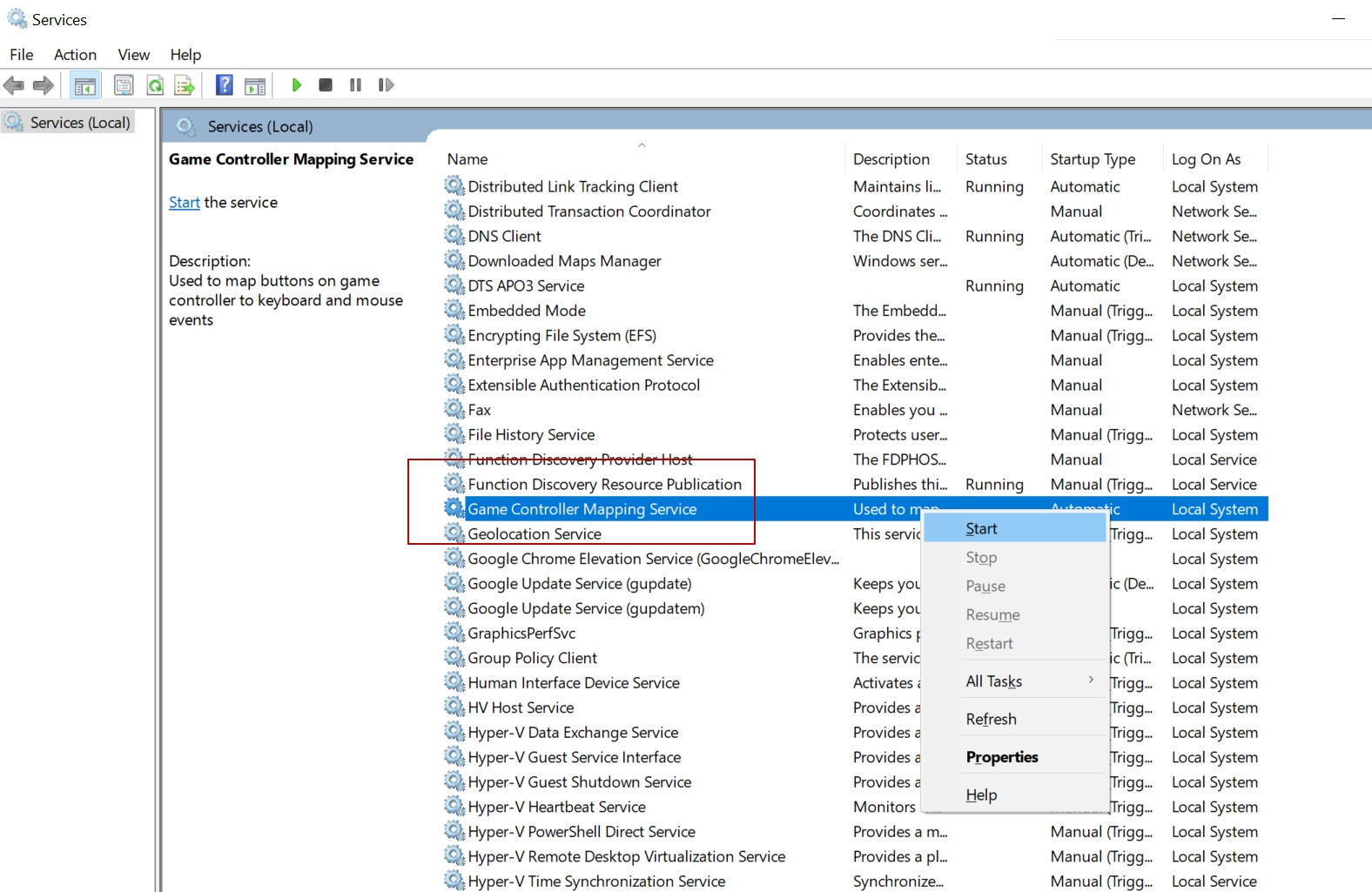Choose Start in the context menu
This screenshot has width=1372, height=892.
tap(1014, 528)
